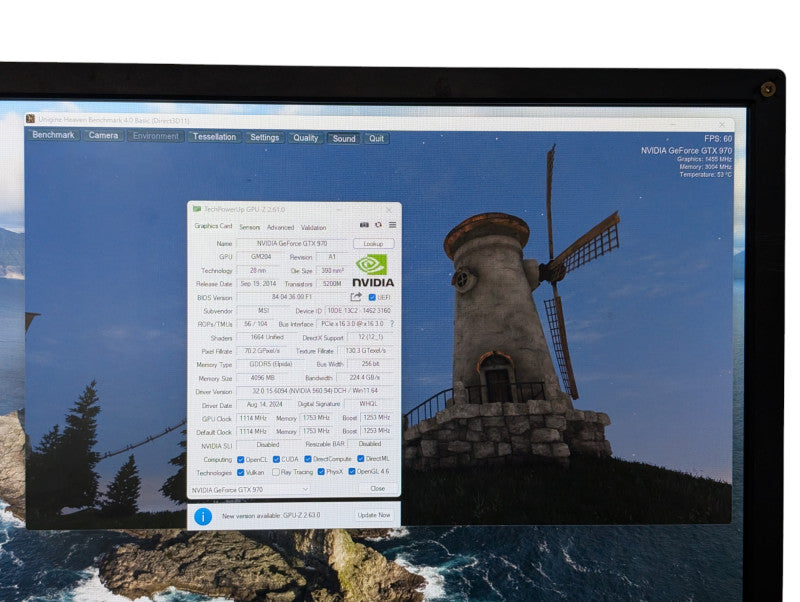Screen dimensions: 800x602
Task: Click the Resizable BAR Disabled field
Action: pos(370,444)
